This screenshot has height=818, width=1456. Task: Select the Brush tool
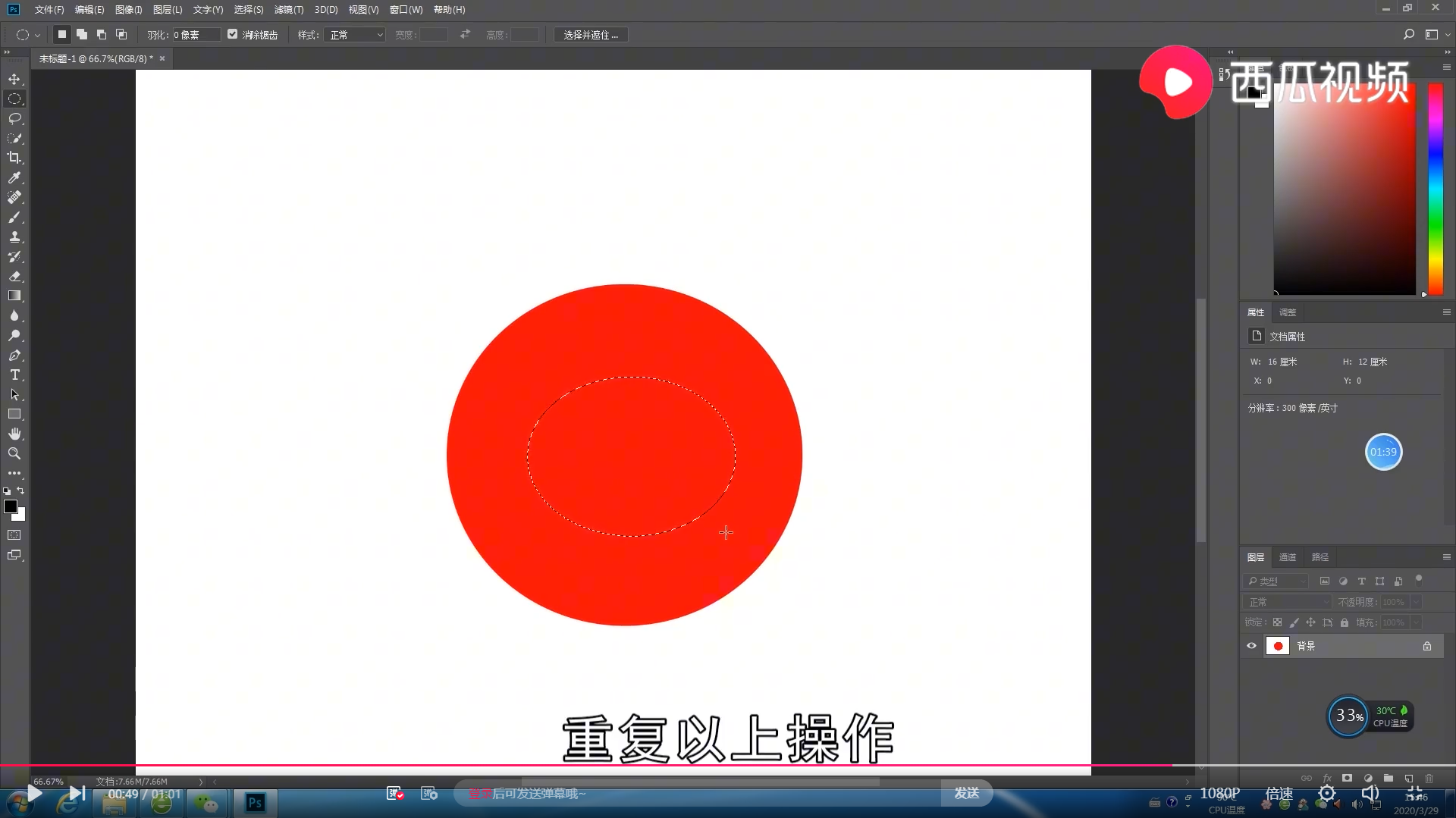[15, 218]
